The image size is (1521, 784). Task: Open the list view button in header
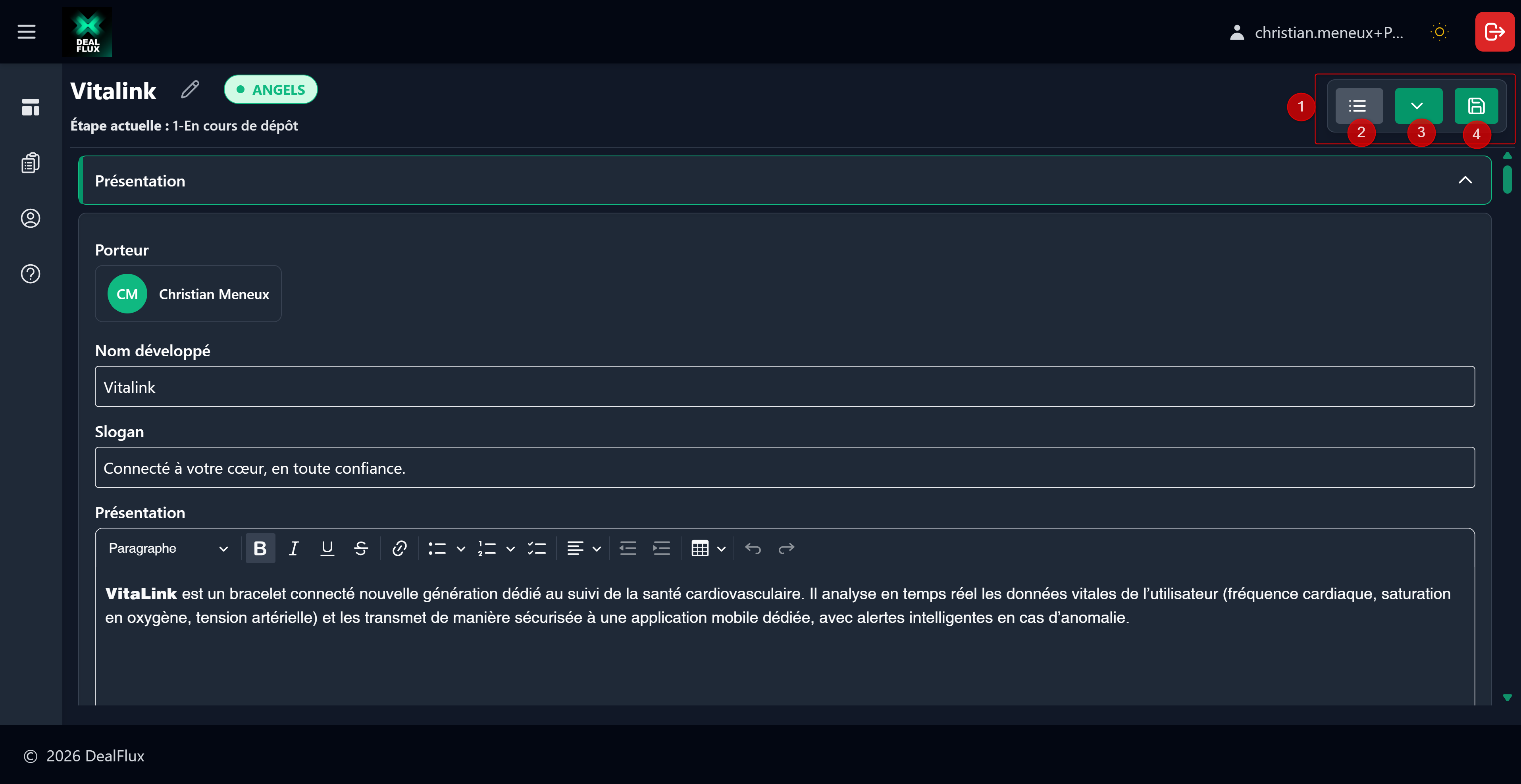(1358, 106)
